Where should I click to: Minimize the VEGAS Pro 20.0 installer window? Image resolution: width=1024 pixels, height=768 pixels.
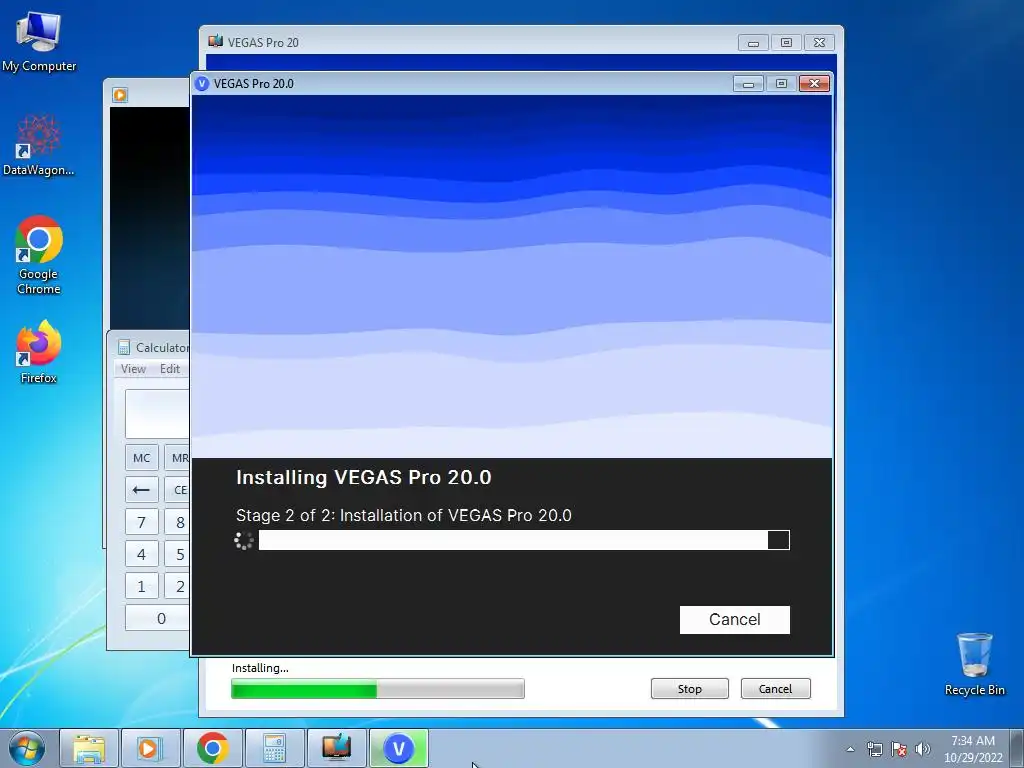(x=748, y=84)
